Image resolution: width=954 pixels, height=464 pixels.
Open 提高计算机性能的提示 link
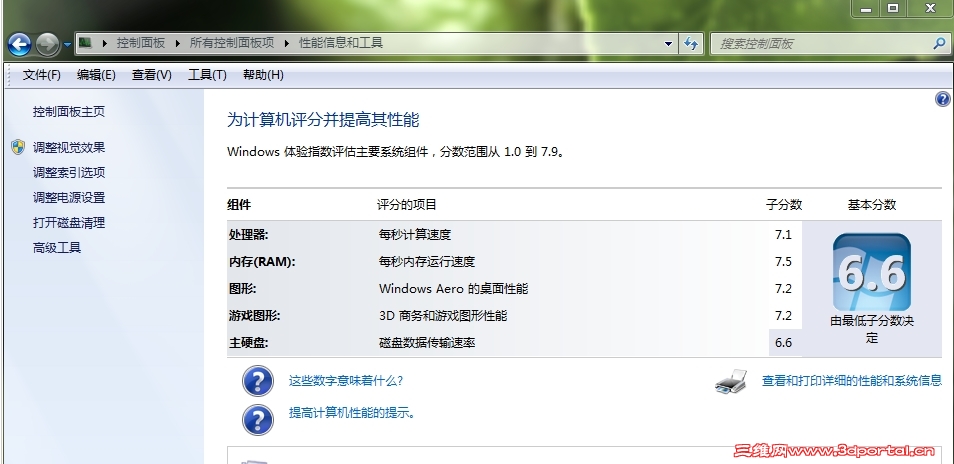coord(352,413)
